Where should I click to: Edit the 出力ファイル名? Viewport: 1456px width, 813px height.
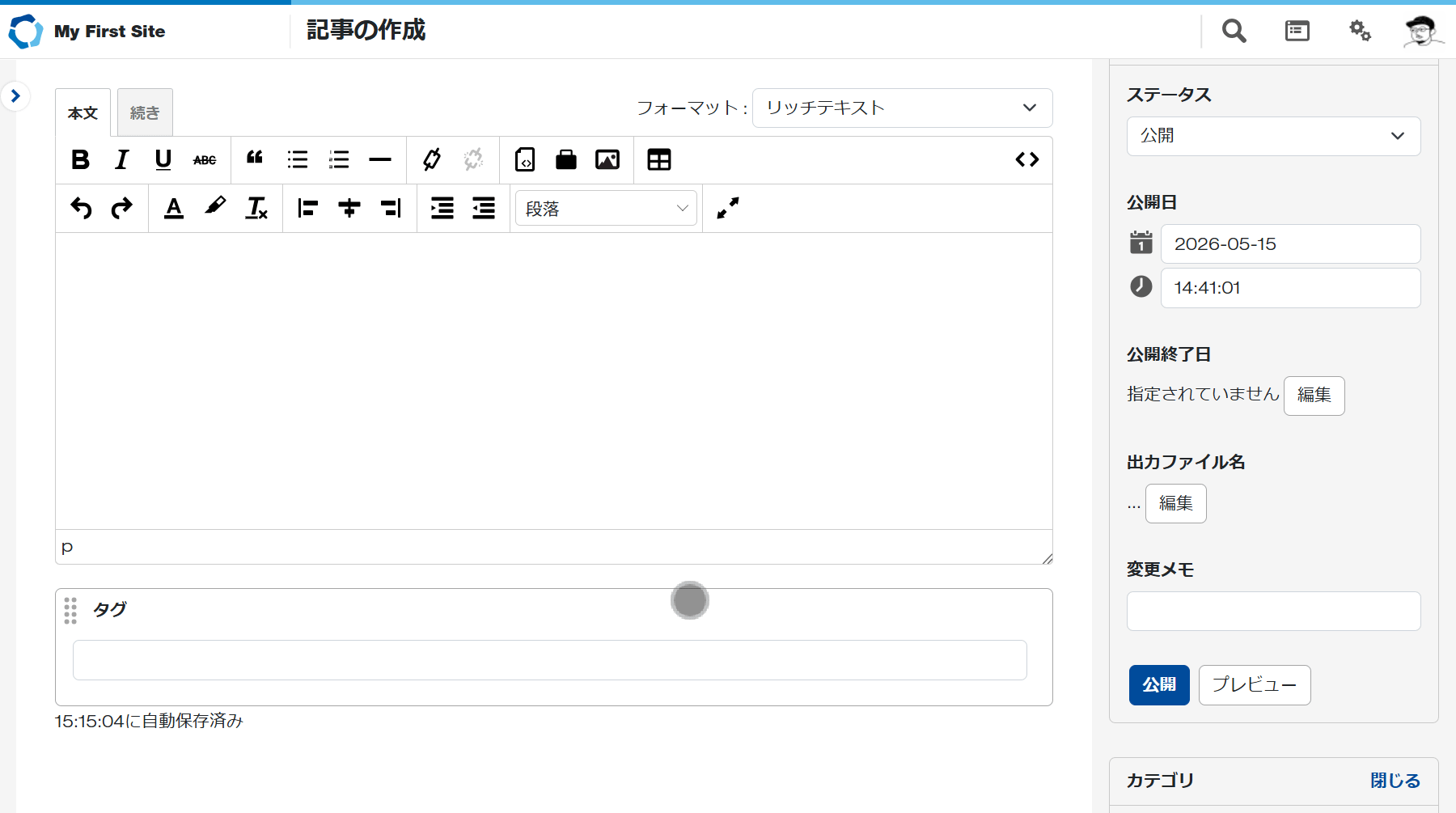tap(1175, 503)
